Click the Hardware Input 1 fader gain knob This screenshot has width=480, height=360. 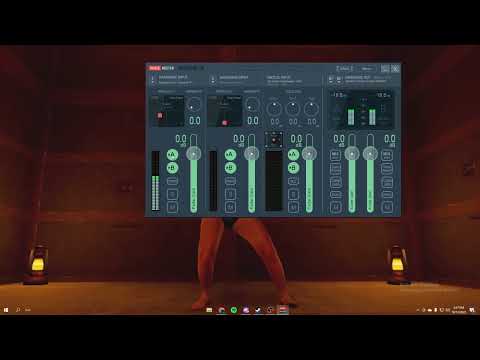[x=193, y=154]
